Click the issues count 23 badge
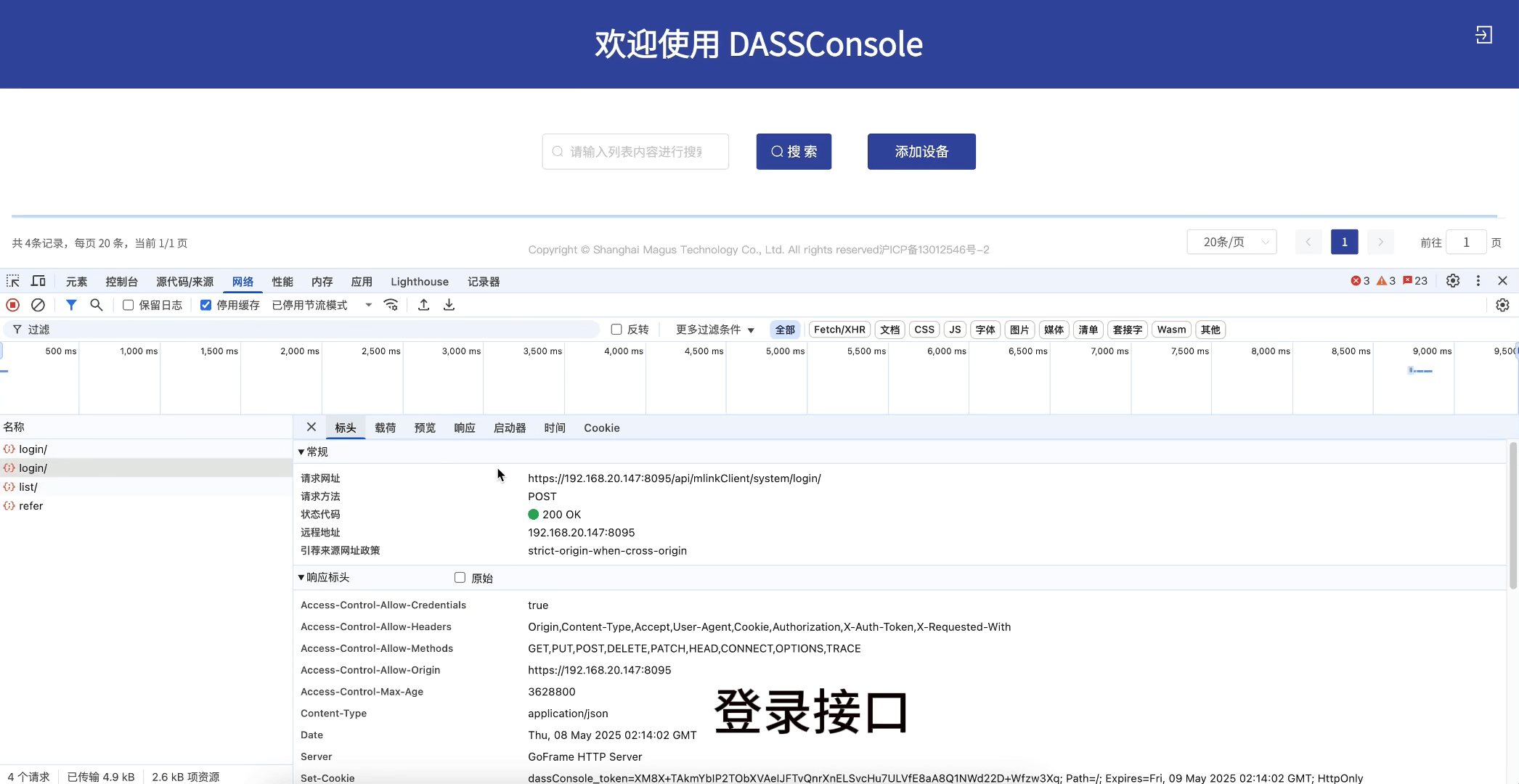 (1415, 281)
